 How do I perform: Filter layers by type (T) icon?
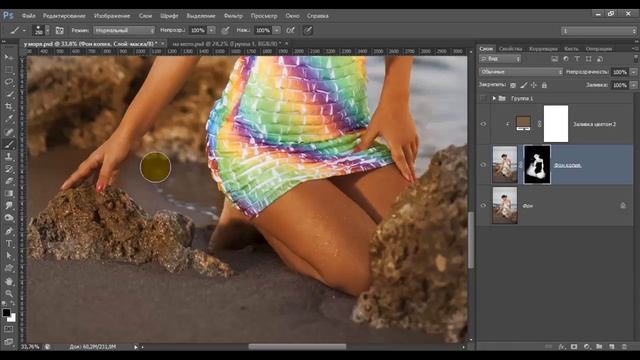[x=577, y=59]
